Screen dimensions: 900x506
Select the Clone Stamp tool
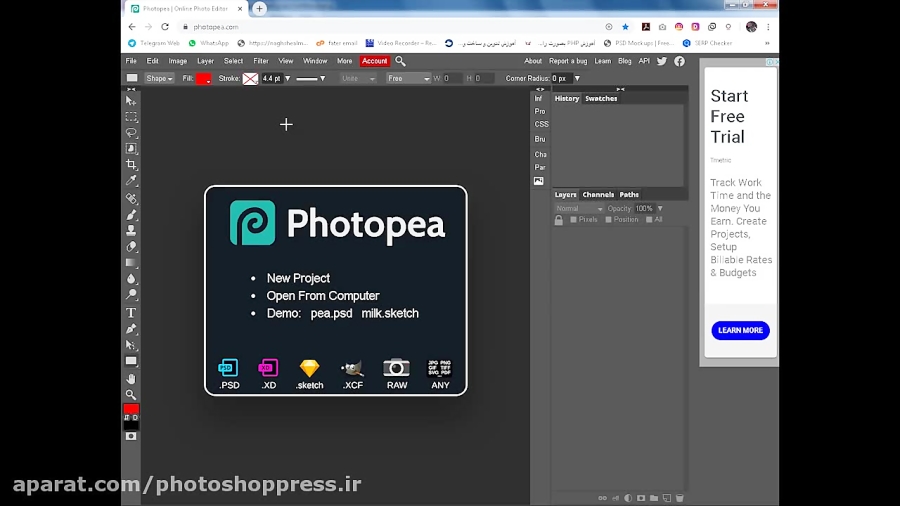[131, 231]
